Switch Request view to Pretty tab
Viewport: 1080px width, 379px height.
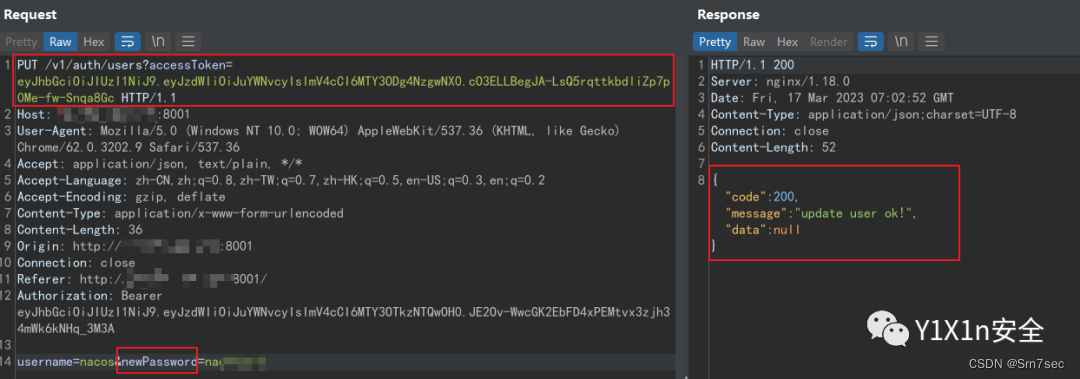21,42
